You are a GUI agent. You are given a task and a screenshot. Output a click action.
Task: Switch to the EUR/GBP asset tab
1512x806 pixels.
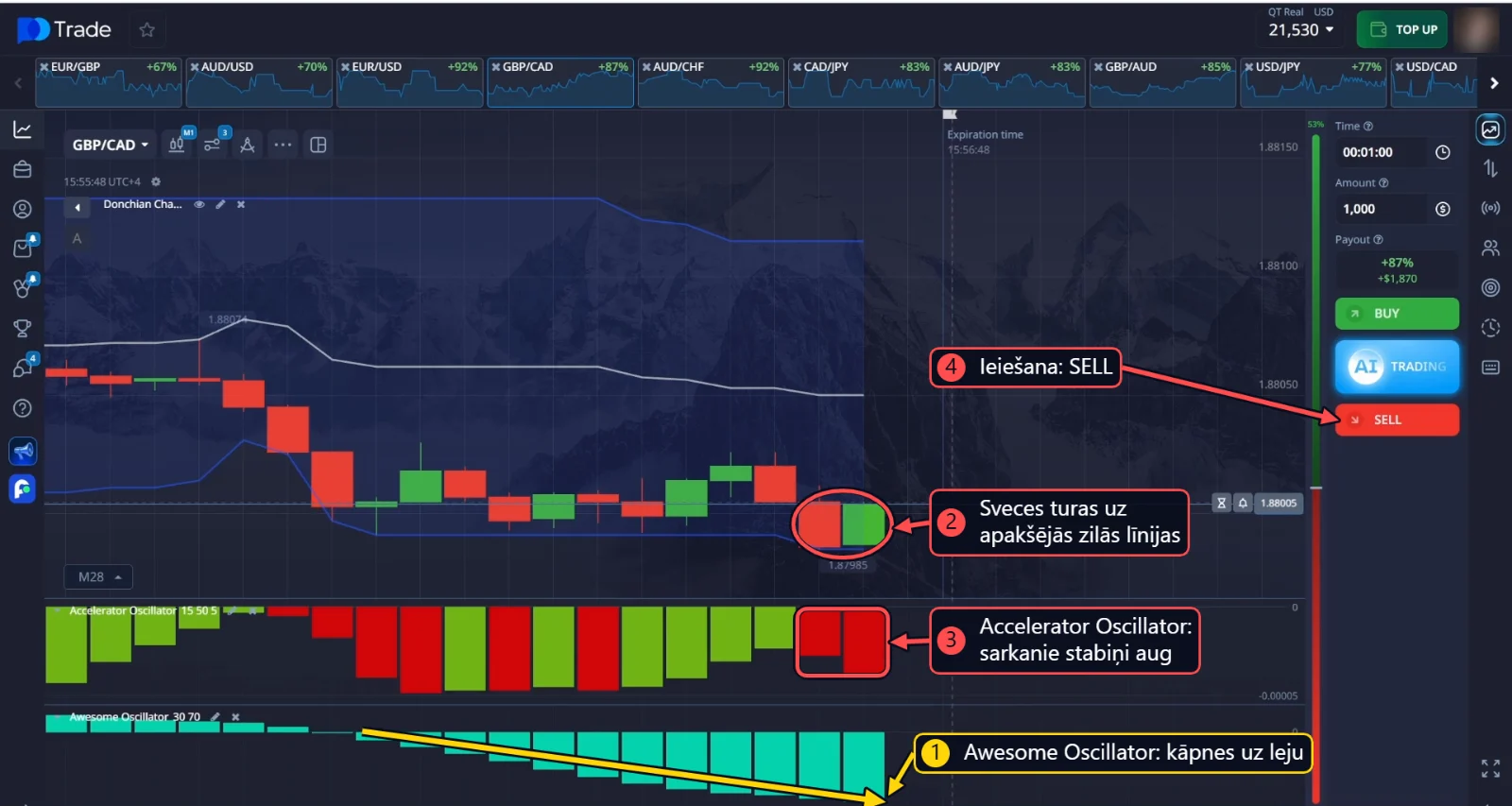109,82
